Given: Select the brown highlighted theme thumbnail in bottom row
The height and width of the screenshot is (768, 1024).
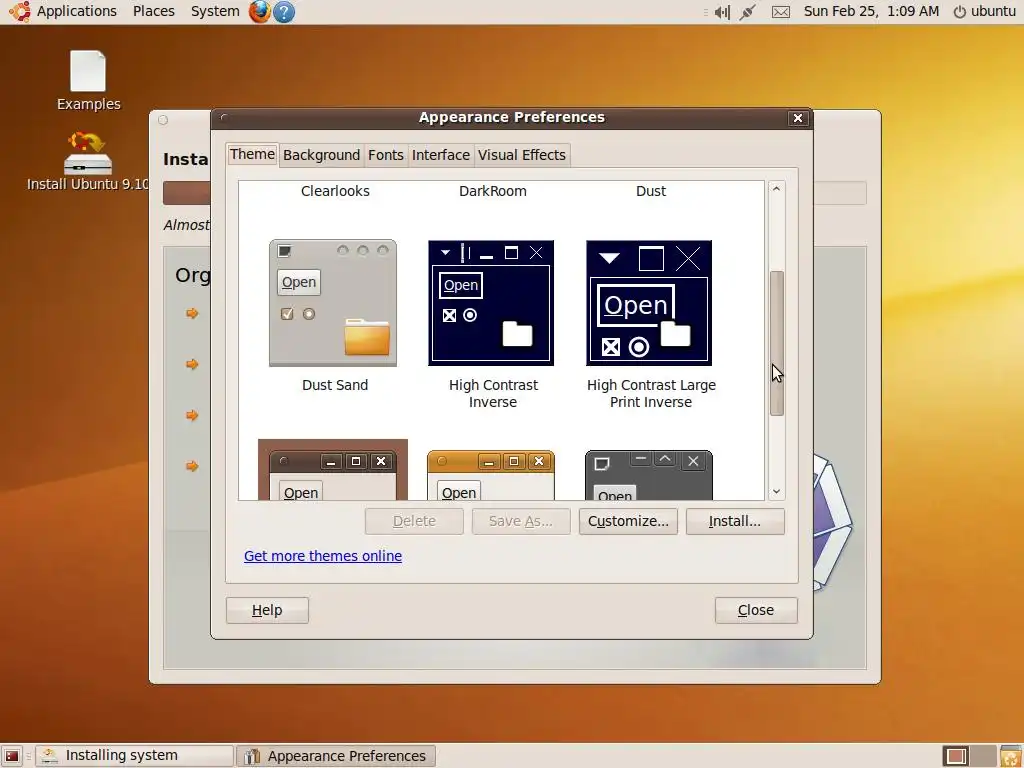Looking at the screenshot, I should pos(333,470).
